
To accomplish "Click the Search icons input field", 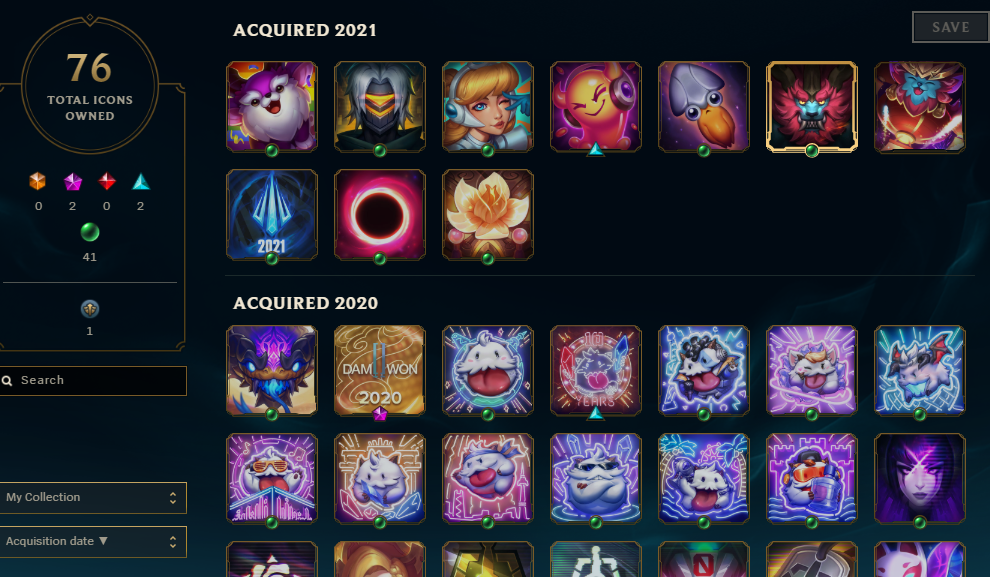I will (92, 381).
